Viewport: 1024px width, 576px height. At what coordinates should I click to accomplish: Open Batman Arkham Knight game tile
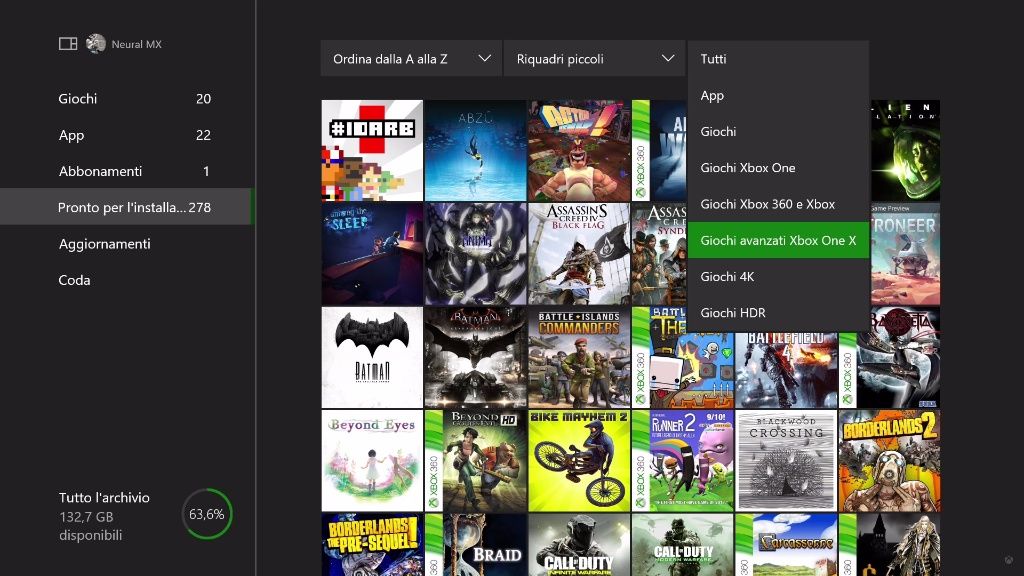click(475, 357)
